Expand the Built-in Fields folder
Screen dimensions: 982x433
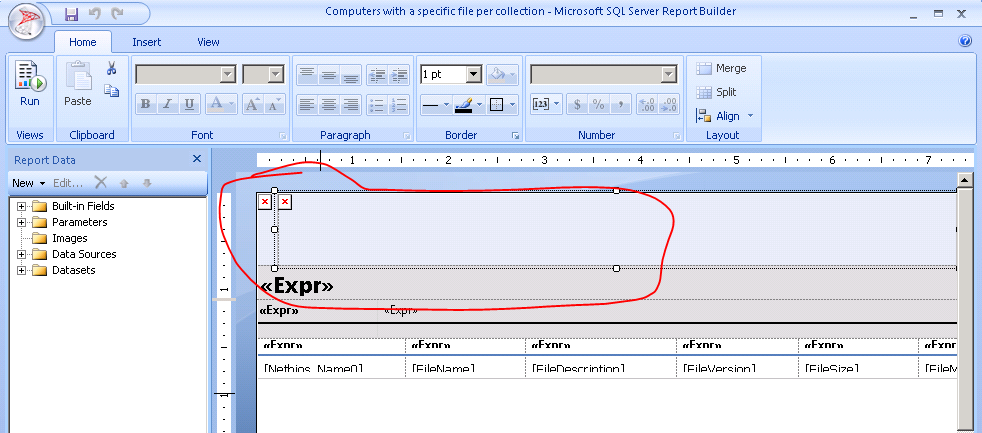[x=22, y=206]
